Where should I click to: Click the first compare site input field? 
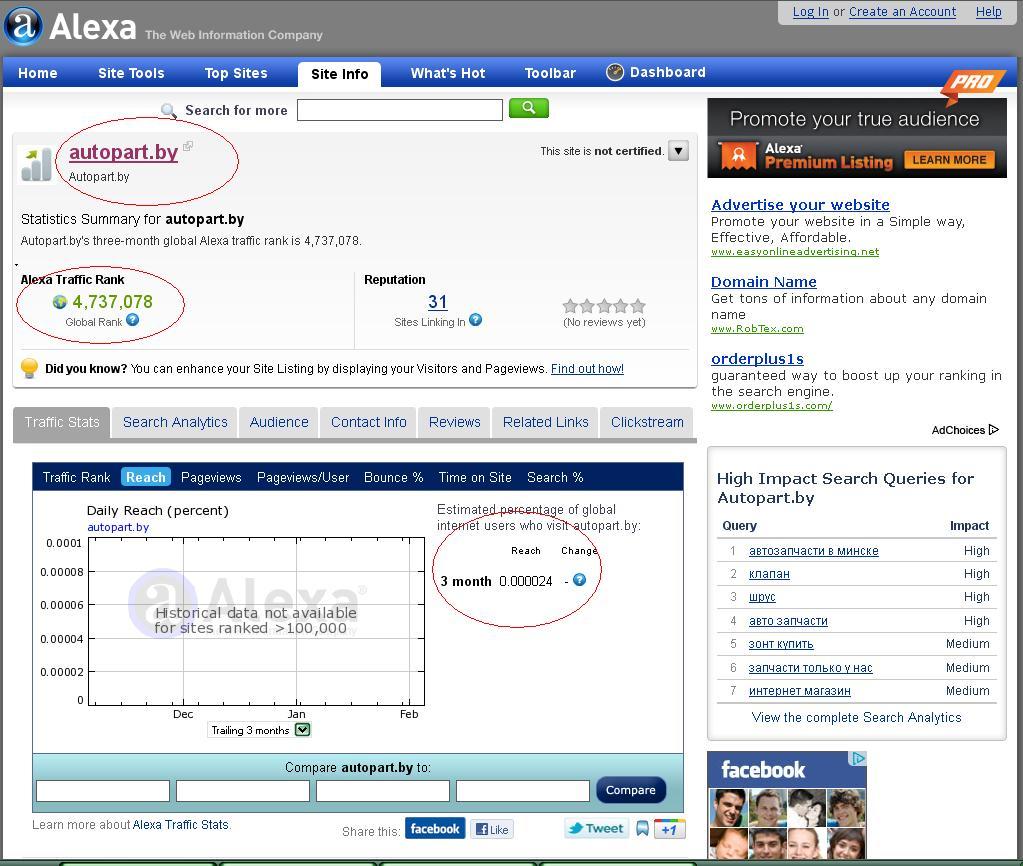tap(103, 791)
